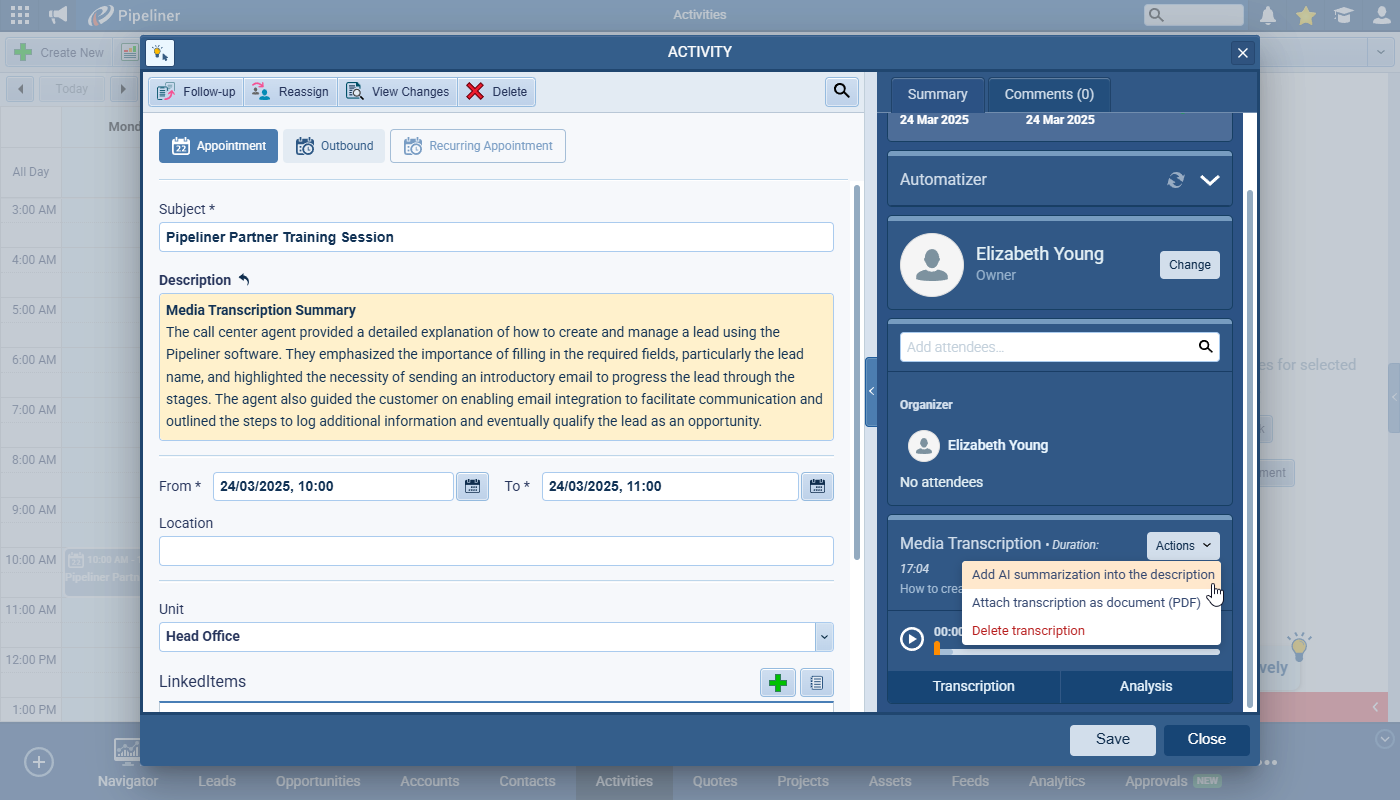
Task: Expand the Automatizer section chevron
Action: [1210, 180]
